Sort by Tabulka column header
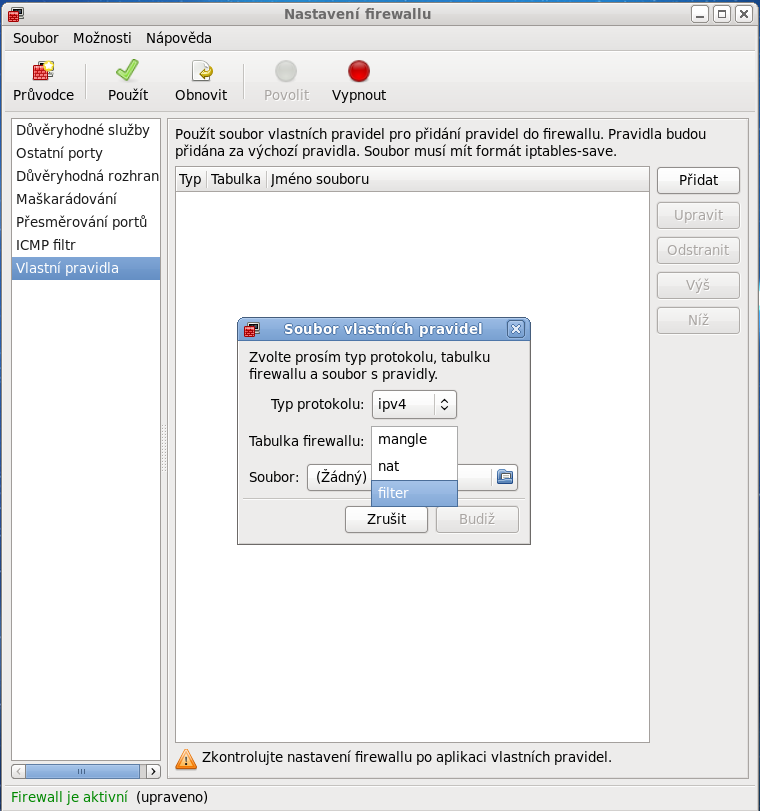This screenshot has height=811, width=760. click(x=236, y=179)
